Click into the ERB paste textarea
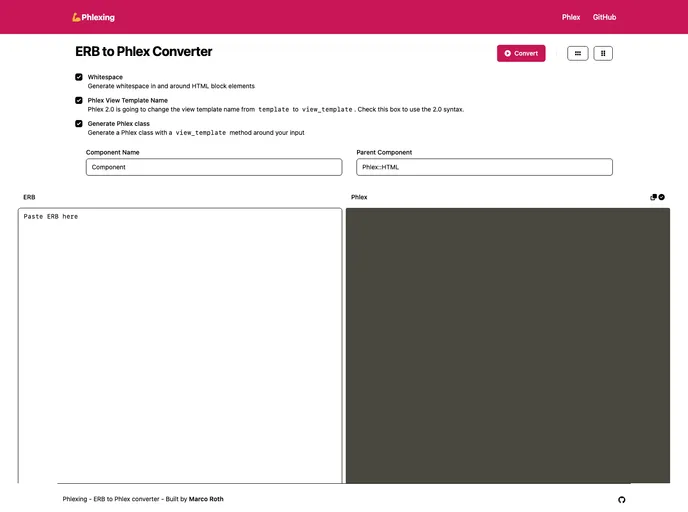Screen dimensions: 688x512 [180, 345]
